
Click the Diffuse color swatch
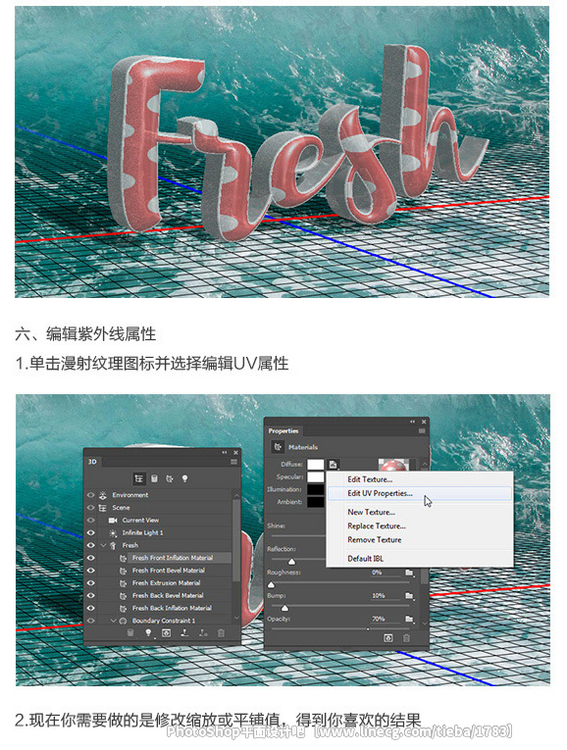click(316, 464)
